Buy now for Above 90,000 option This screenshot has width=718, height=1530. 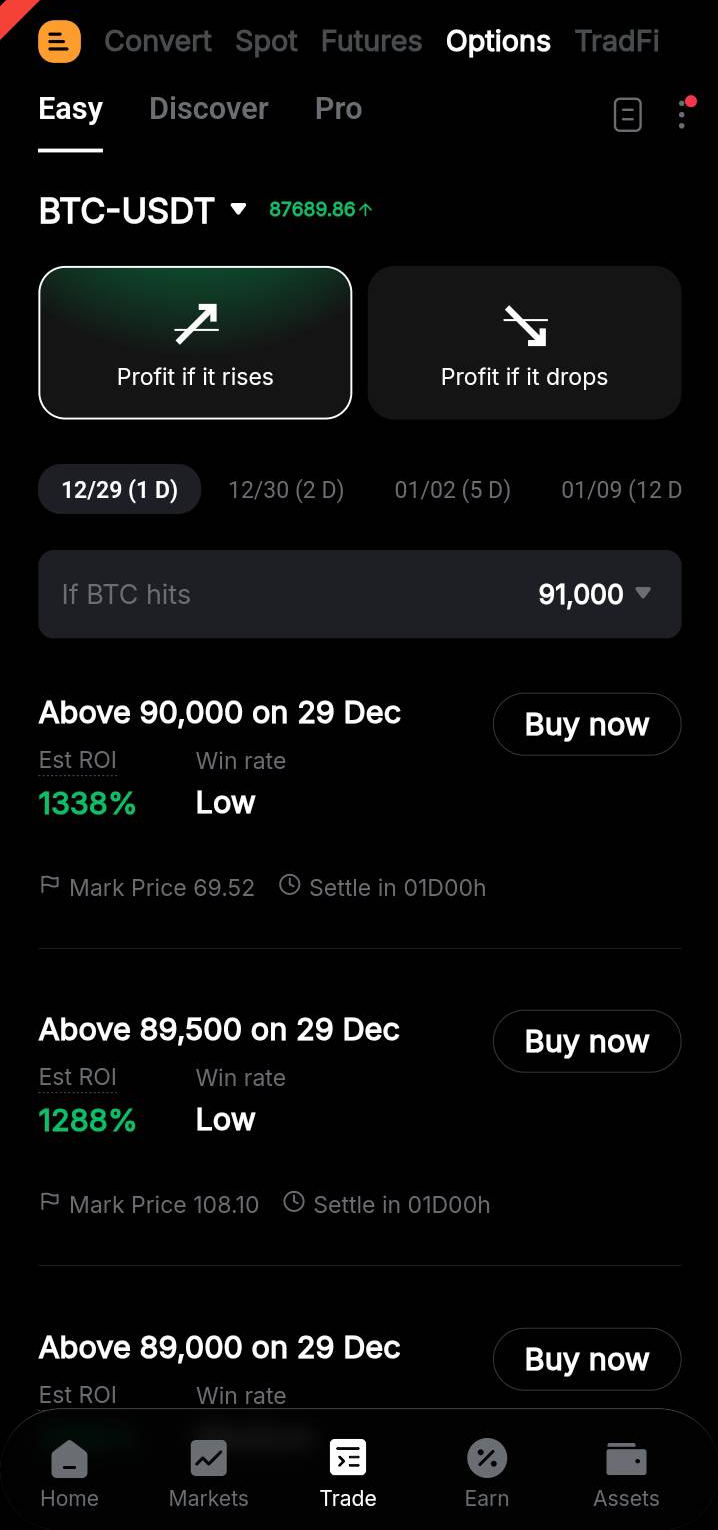(x=586, y=724)
